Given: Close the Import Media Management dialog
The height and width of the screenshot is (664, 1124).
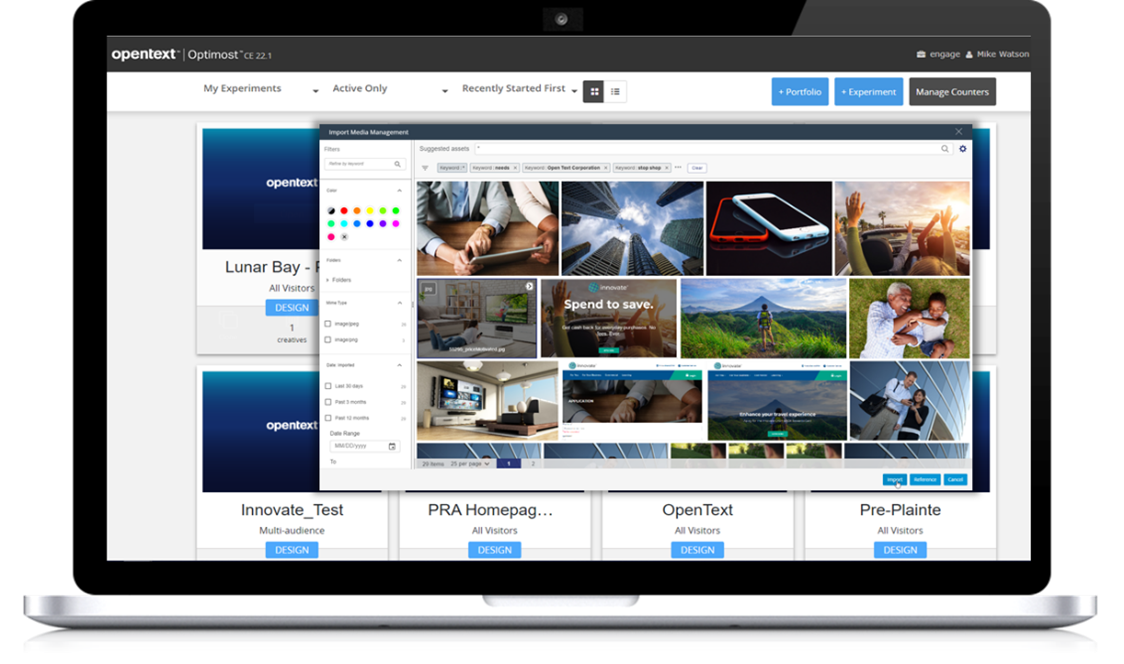Looking at the screenshot, I should point(958,131).
